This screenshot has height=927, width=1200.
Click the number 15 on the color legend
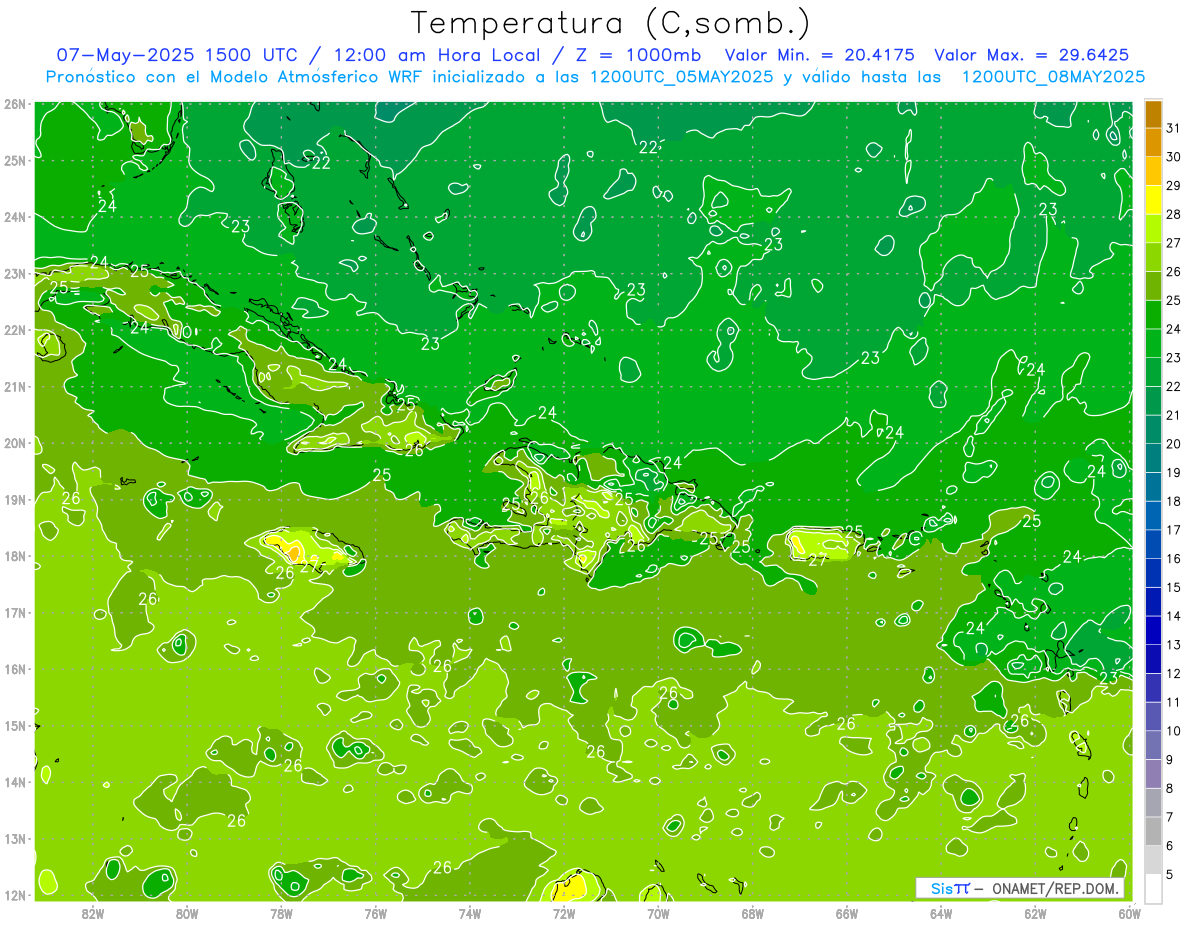(x=1174, y=587)
